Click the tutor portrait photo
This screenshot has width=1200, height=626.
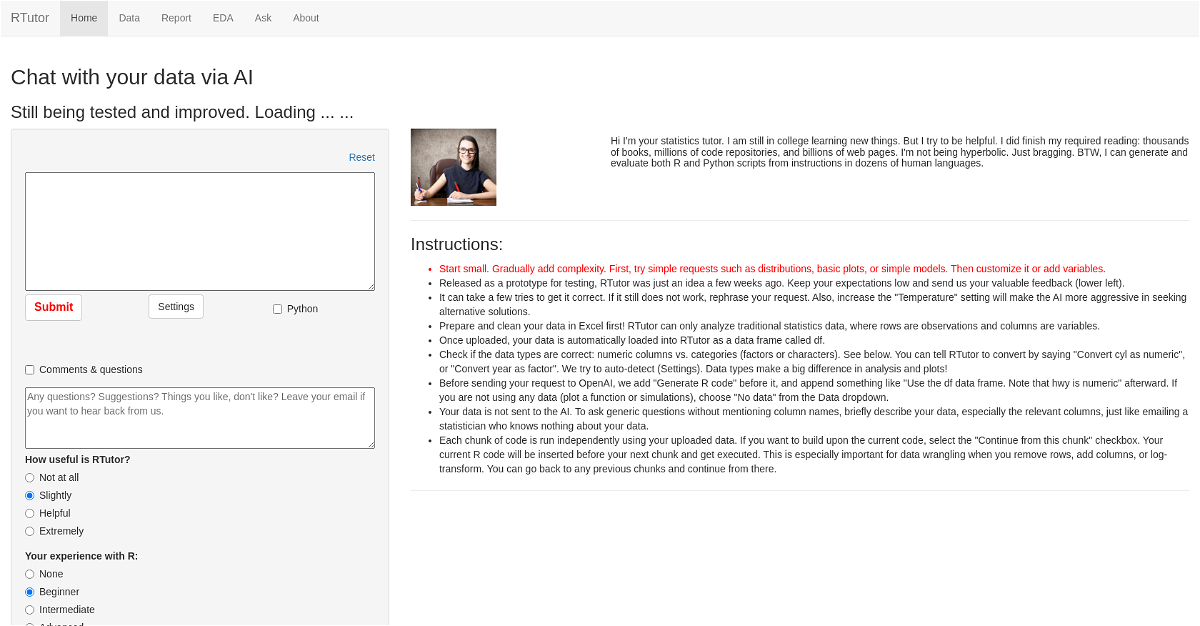click(x=453, y=167)
